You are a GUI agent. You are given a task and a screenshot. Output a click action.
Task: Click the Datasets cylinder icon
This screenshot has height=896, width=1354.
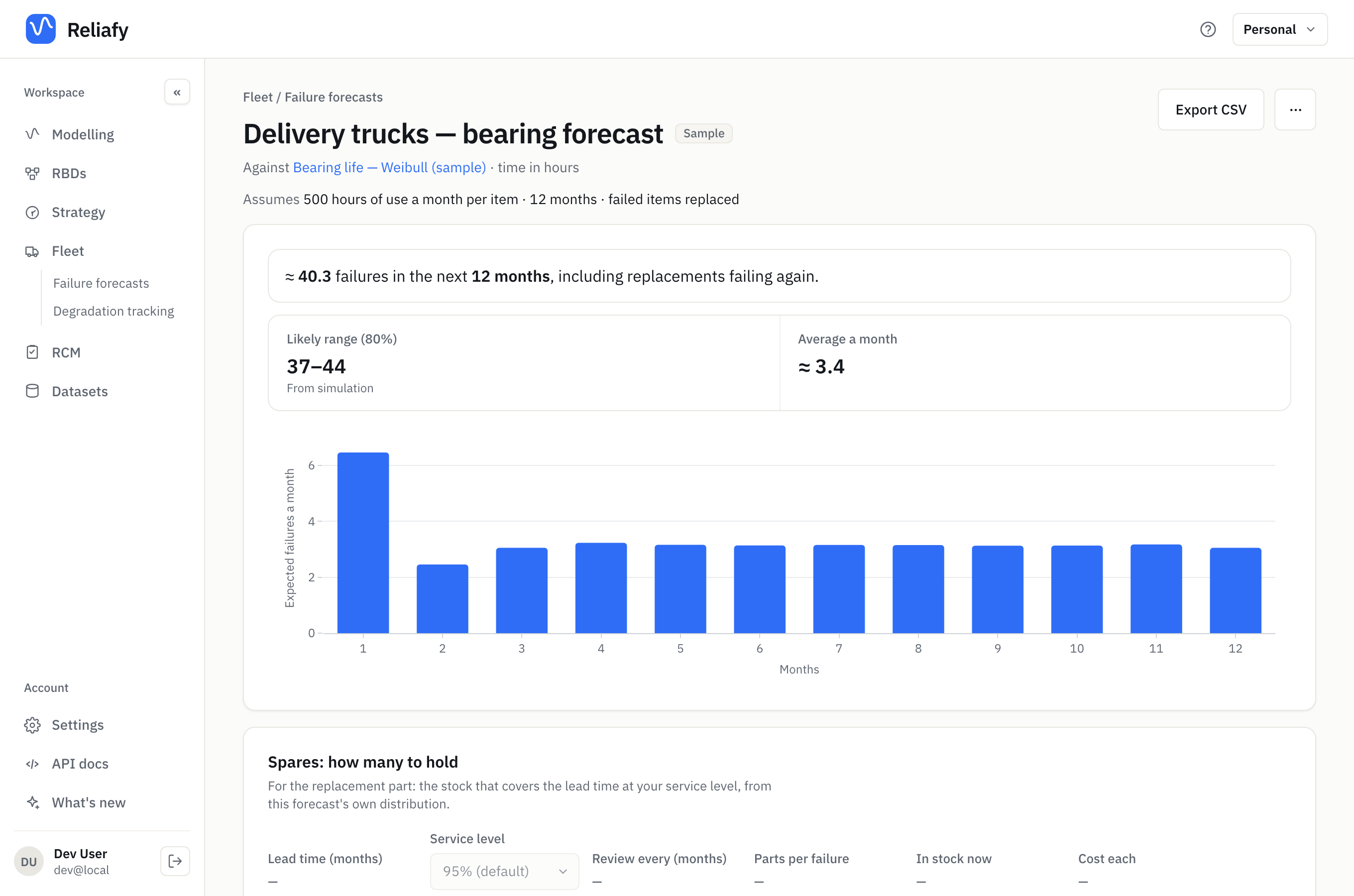click(32, 391)
